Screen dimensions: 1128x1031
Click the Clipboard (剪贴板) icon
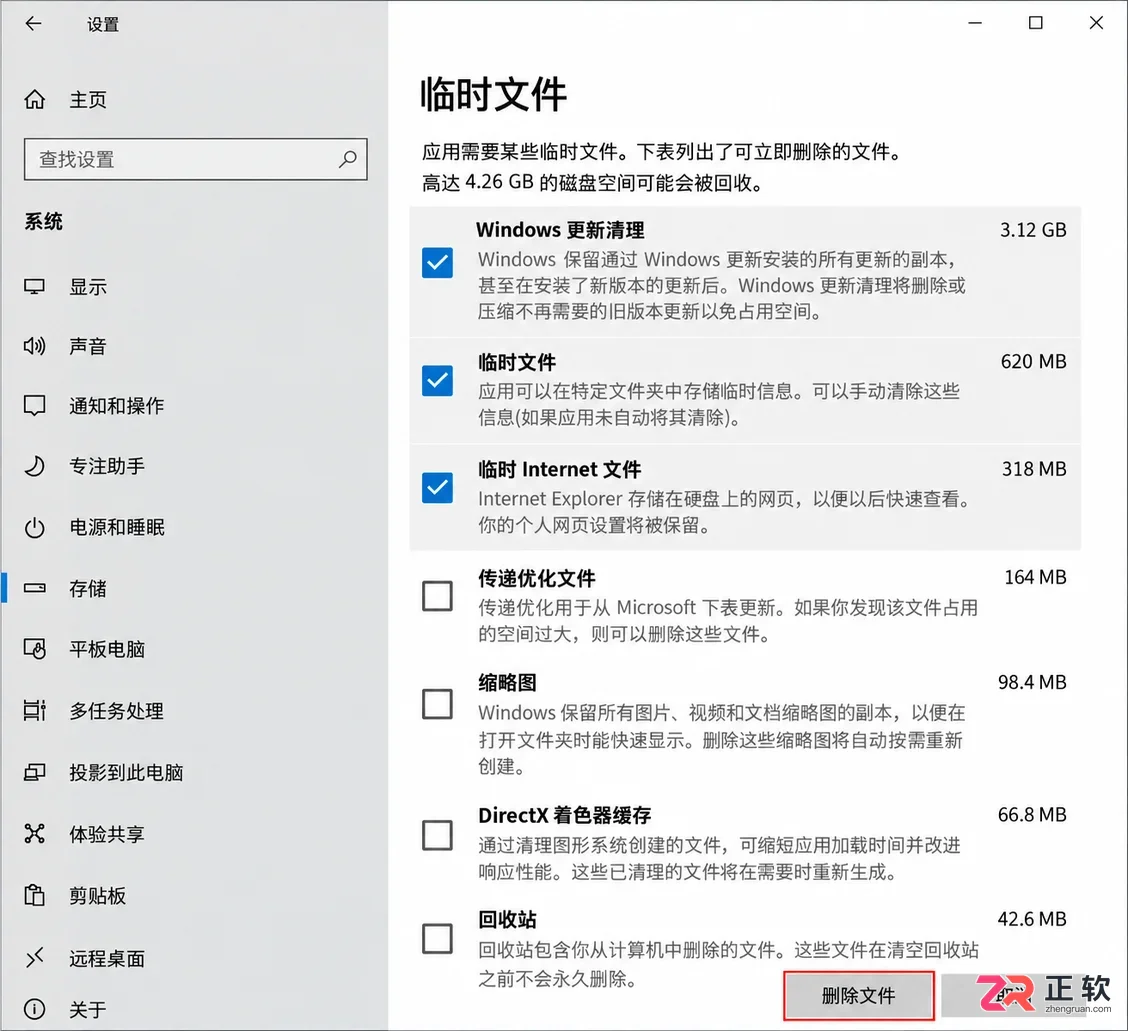pyautogui.click(x=35, y=896)
